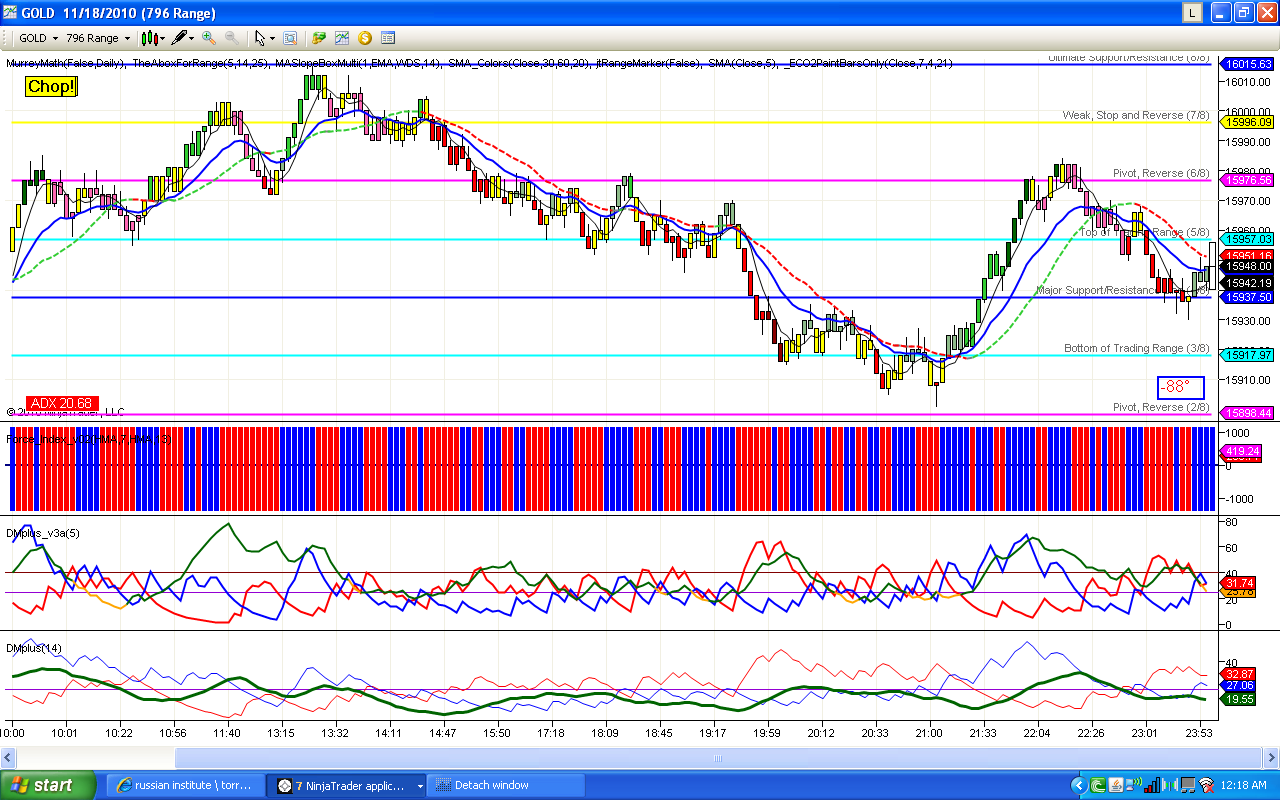This screenshot has height=800, width=1280.
Task: Click the 32.87 red DM value marker
Action: [x=1240, y=673]
